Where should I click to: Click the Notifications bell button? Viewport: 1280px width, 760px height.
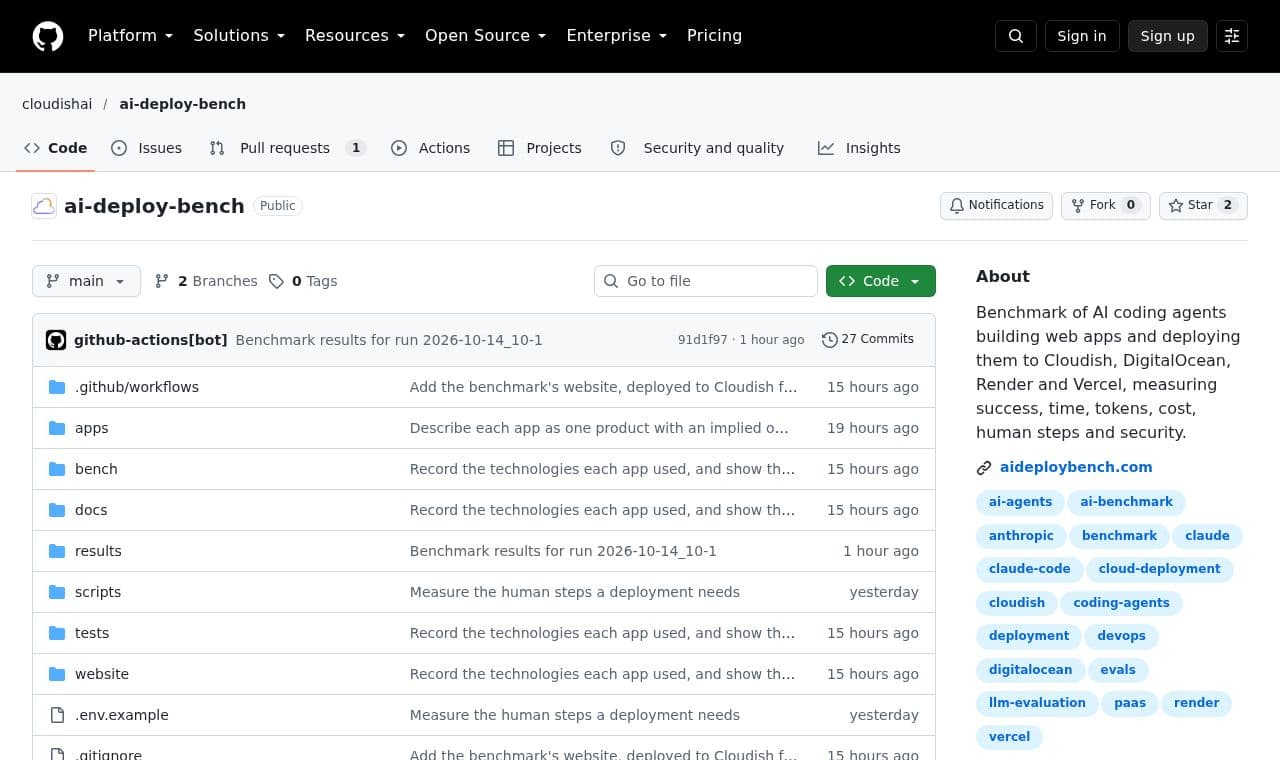996,205
